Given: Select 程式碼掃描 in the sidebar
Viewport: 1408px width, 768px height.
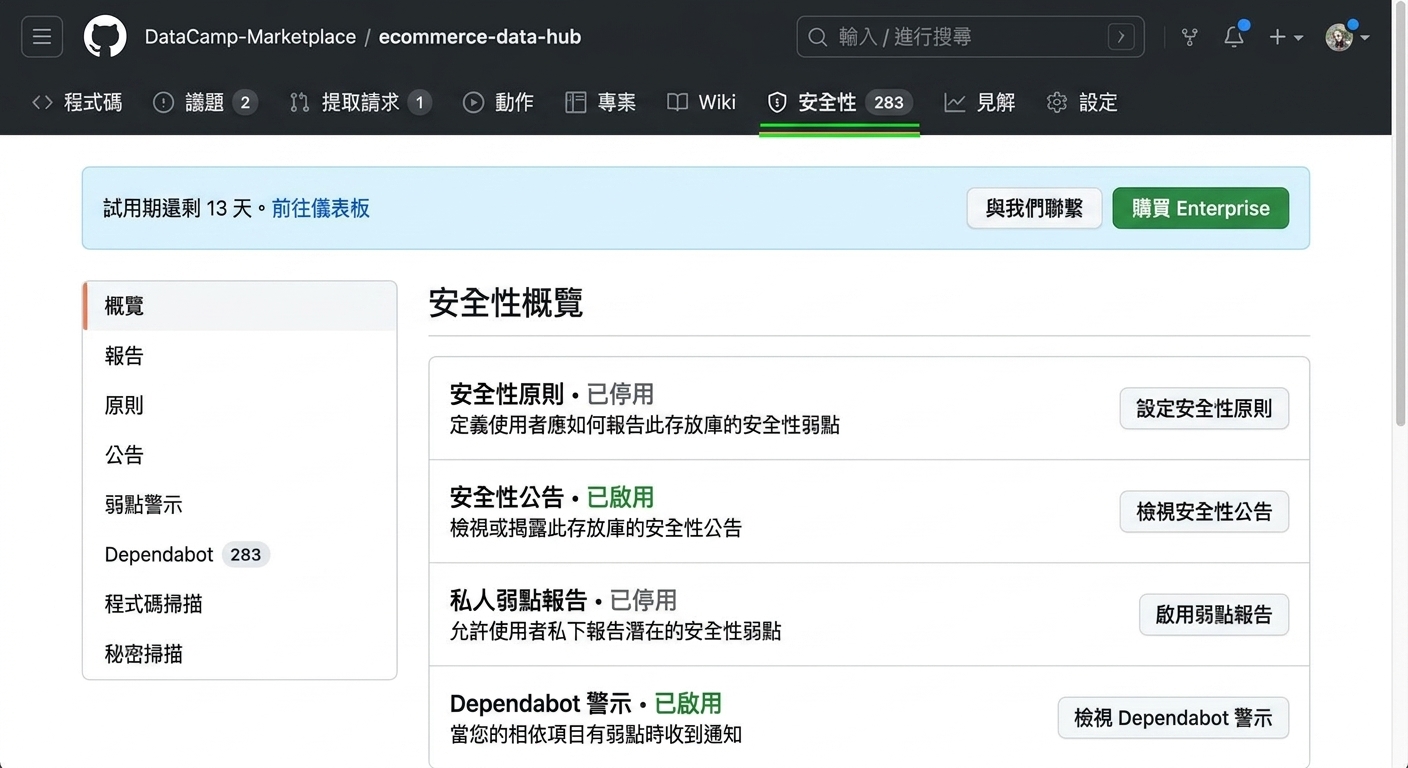Looking at the screenshot, I should 240,604.
